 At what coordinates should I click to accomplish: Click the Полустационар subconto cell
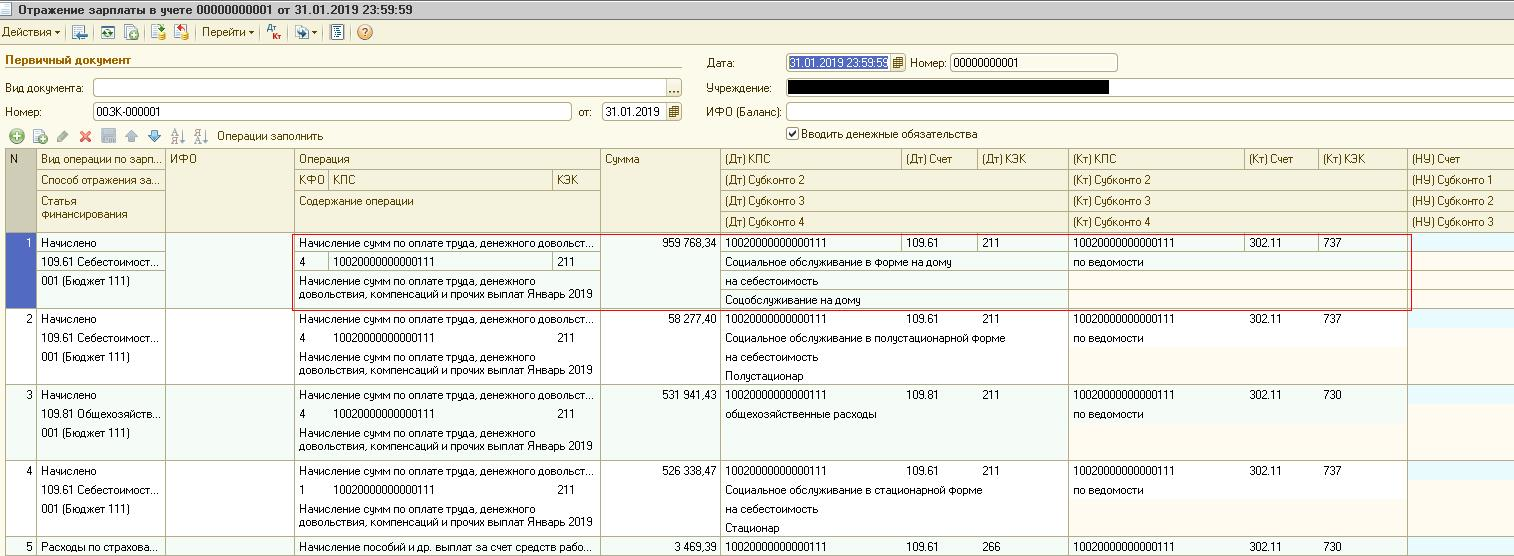894,376
